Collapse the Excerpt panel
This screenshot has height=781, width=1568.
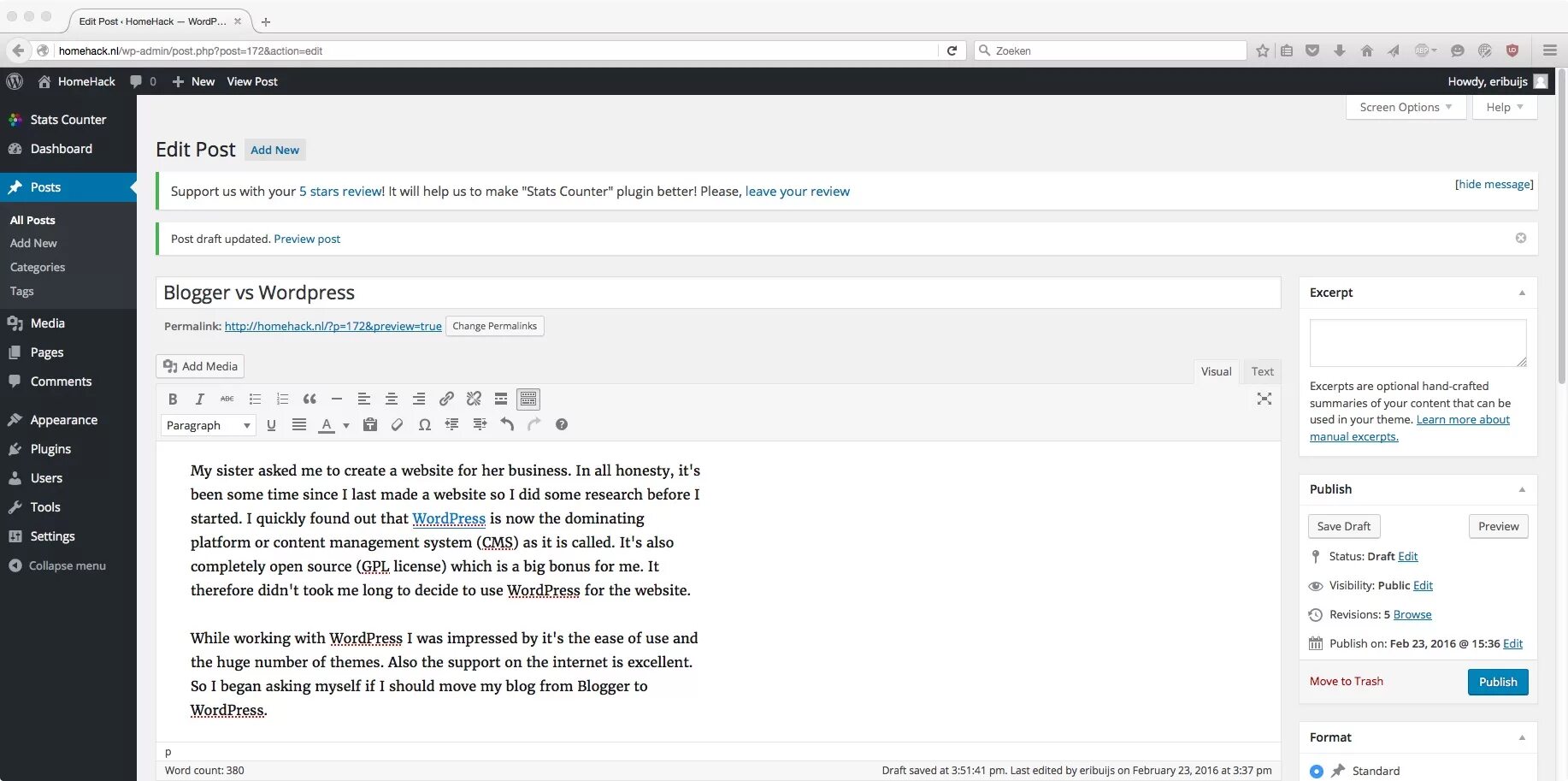pyautogui.click(x=1522, y=293)
